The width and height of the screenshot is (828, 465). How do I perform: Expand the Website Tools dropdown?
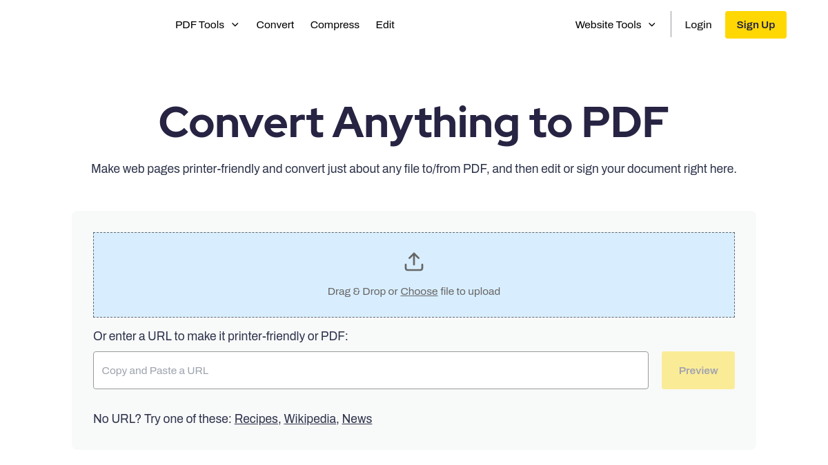coord(615,25)
